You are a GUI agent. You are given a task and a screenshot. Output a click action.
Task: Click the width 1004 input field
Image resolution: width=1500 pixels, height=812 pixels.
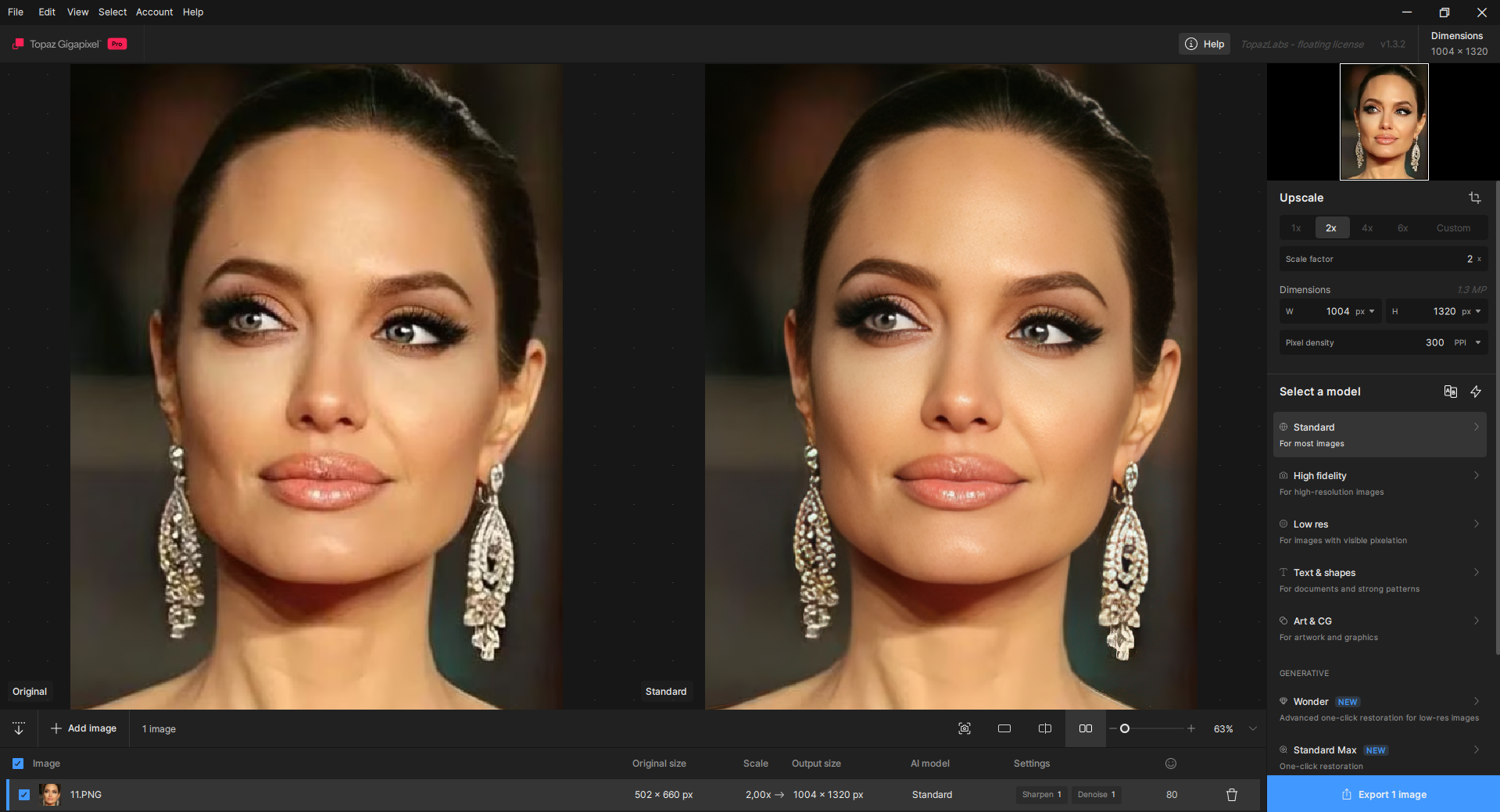coord(1330,311)
